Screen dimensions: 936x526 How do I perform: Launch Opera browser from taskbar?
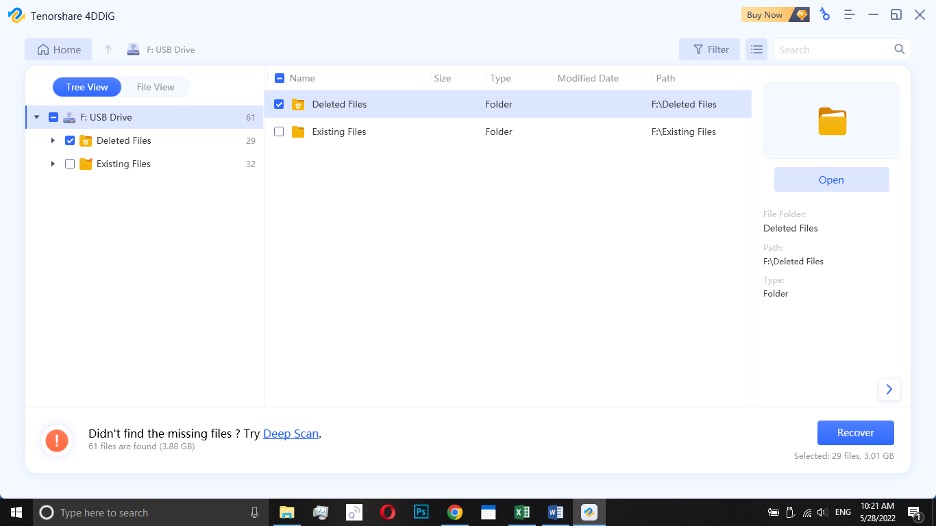point(387,512)
